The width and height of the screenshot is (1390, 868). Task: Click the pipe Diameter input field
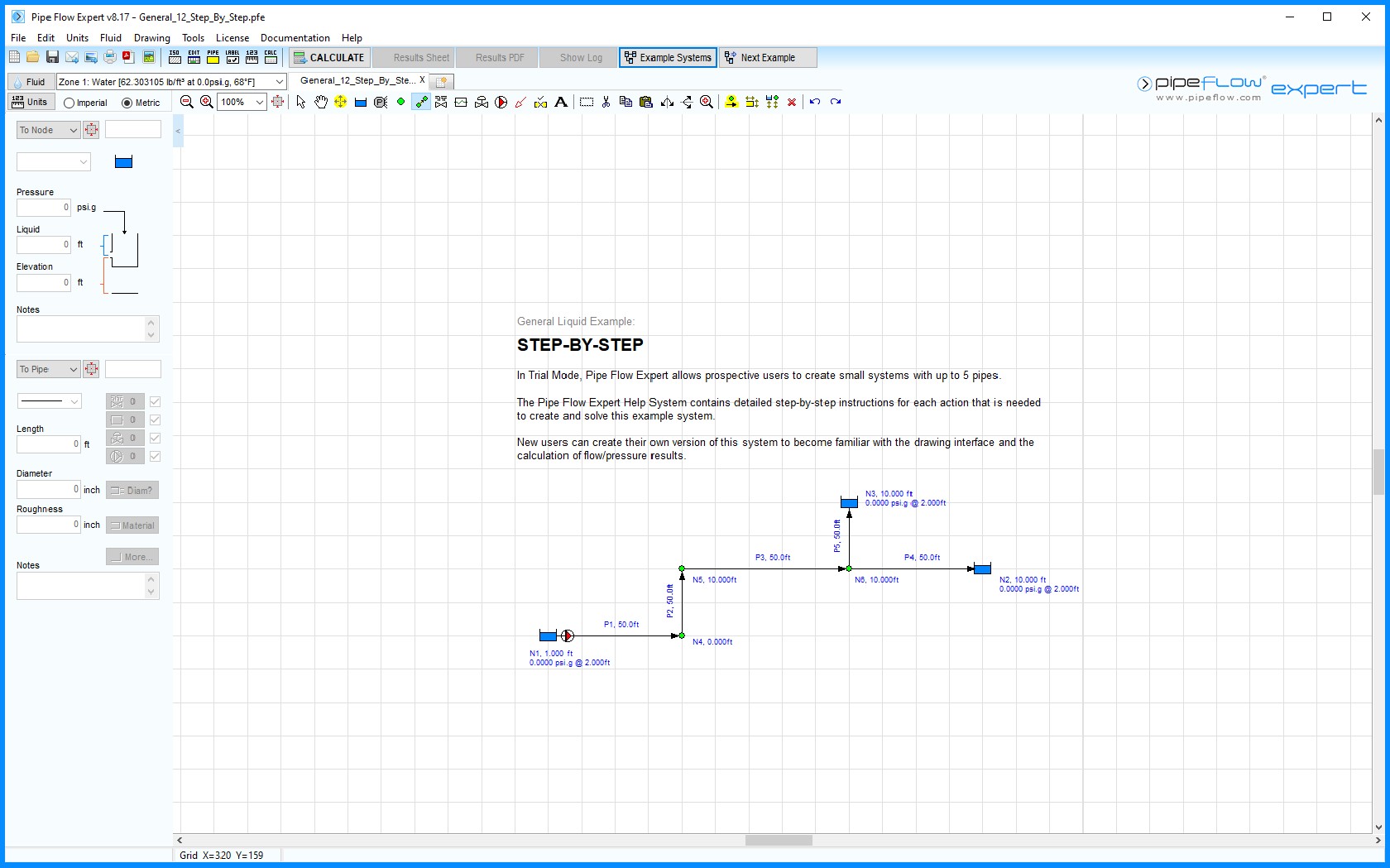49,489
